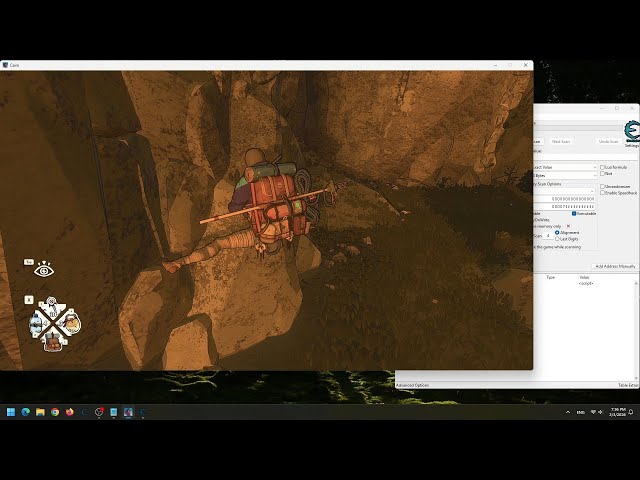This screenshot has width=640, height=480.
Task: Click the Cheat Engine logo Settings icon
Action: (632, 134)
